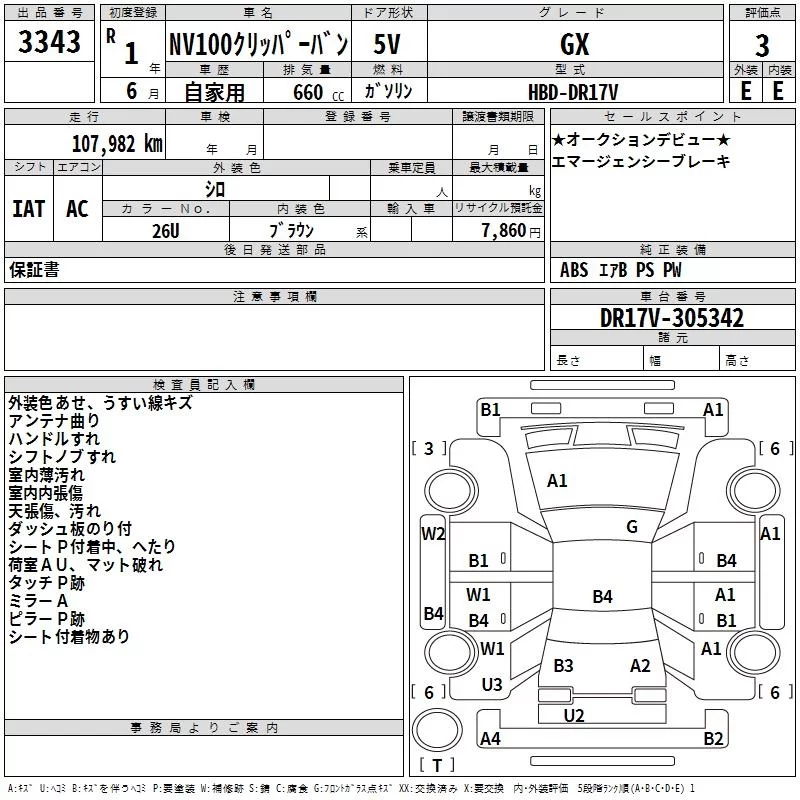This screenshot has width=800, height=800.
Task: Click the A2 mark on rear hatch
Action: [640, 666]
